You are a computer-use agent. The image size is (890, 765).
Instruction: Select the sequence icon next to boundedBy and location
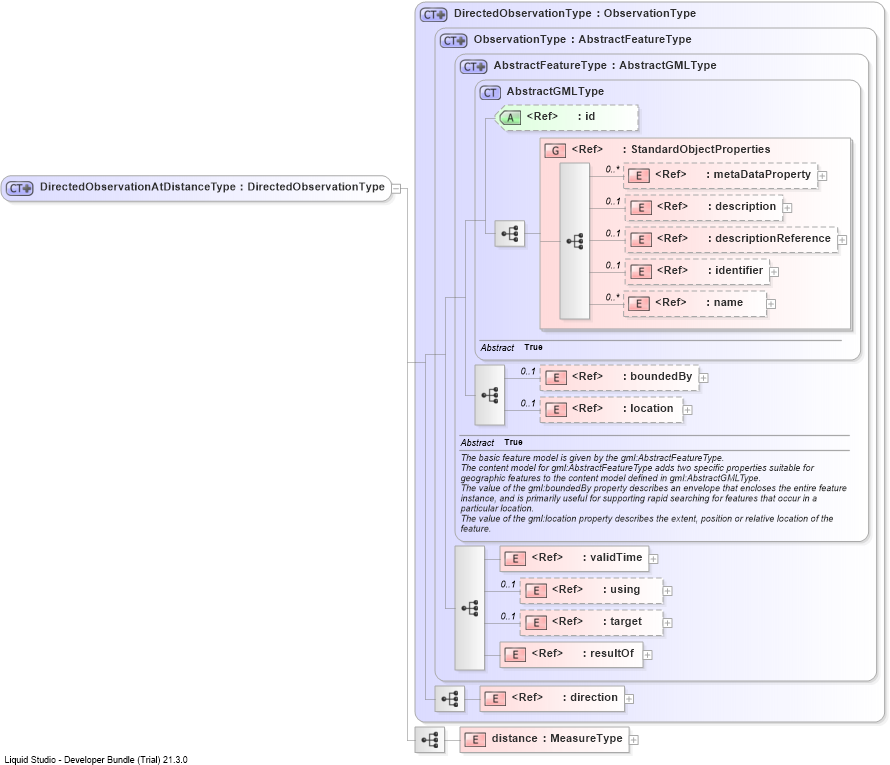[489, 395]
